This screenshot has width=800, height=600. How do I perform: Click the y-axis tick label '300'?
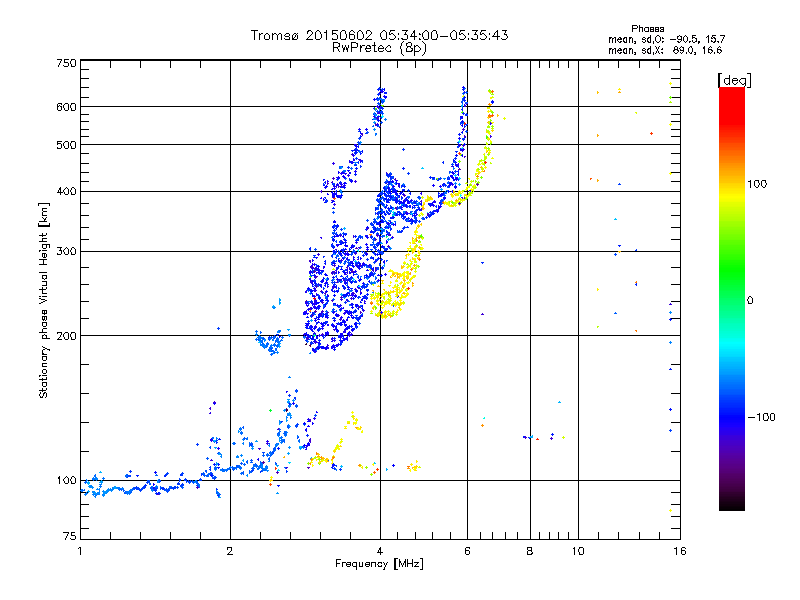(66, 252)
